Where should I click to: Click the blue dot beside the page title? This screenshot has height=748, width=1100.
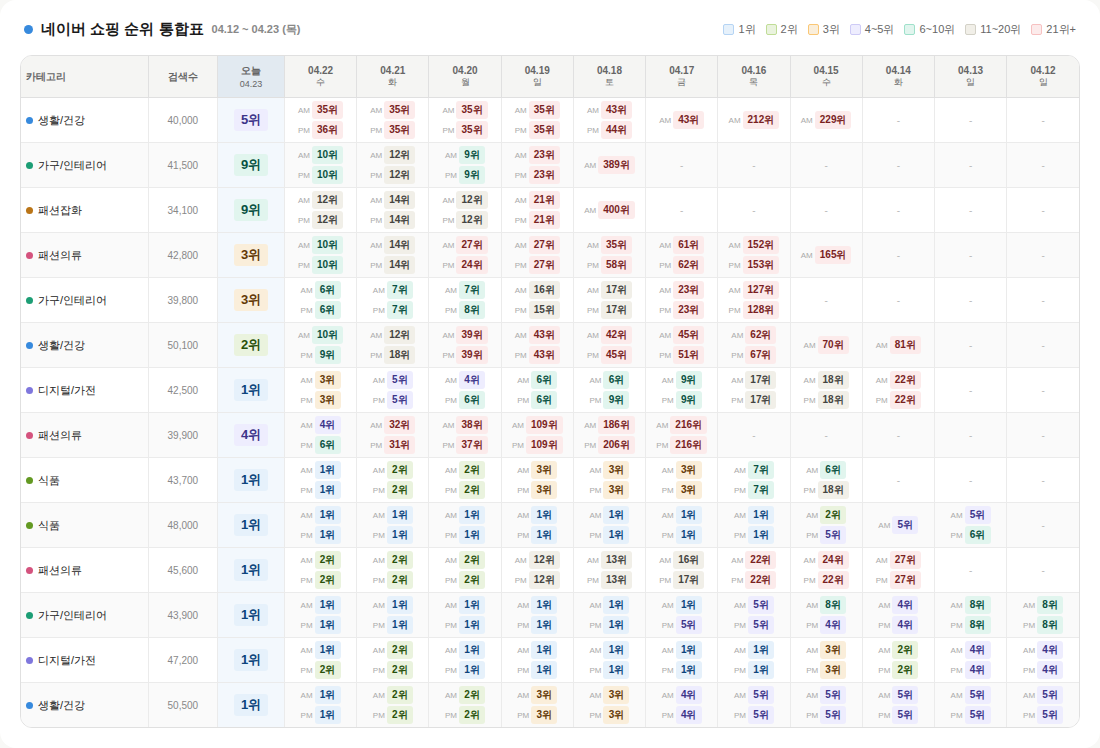(28, 29)
